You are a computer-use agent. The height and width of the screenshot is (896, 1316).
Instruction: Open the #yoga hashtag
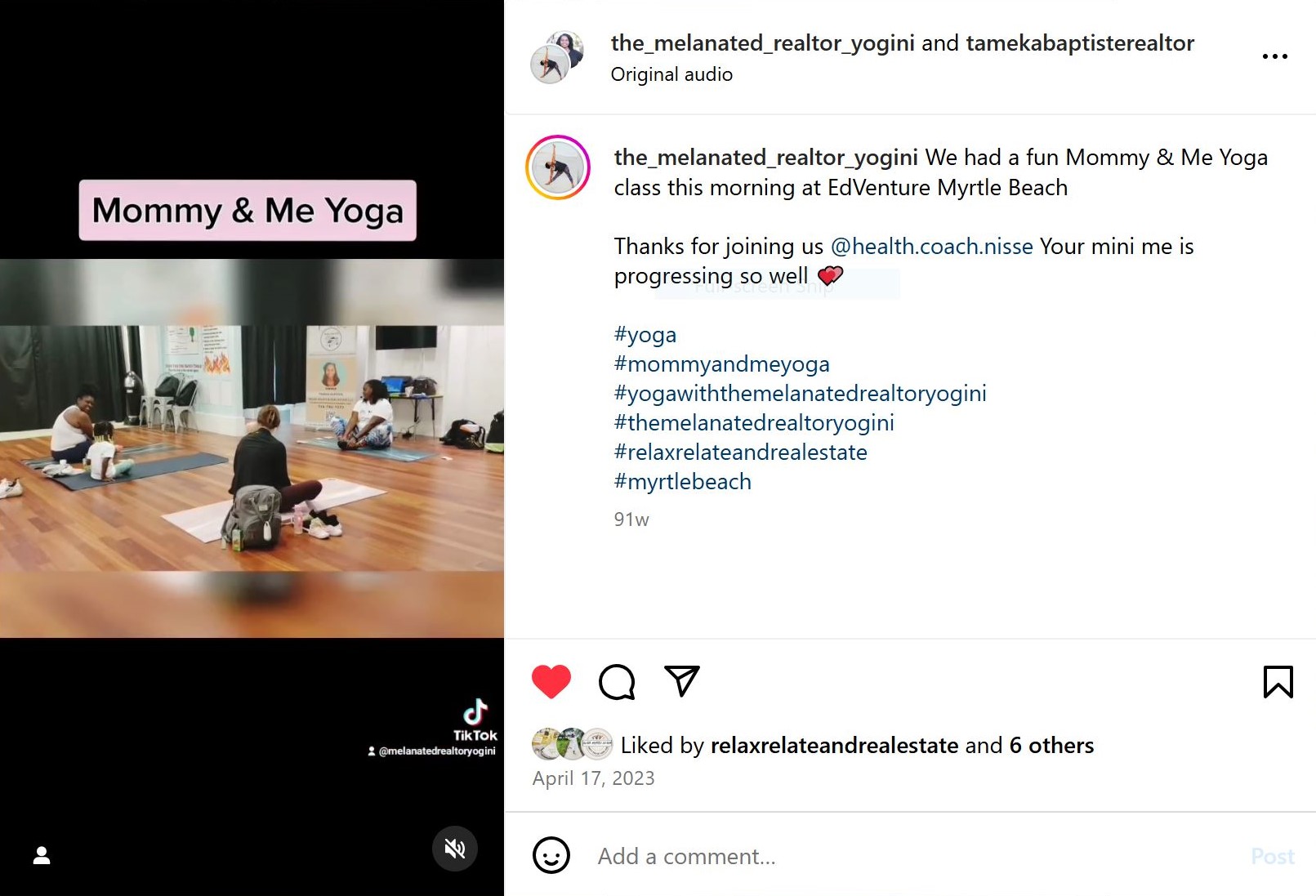[645, 334]
